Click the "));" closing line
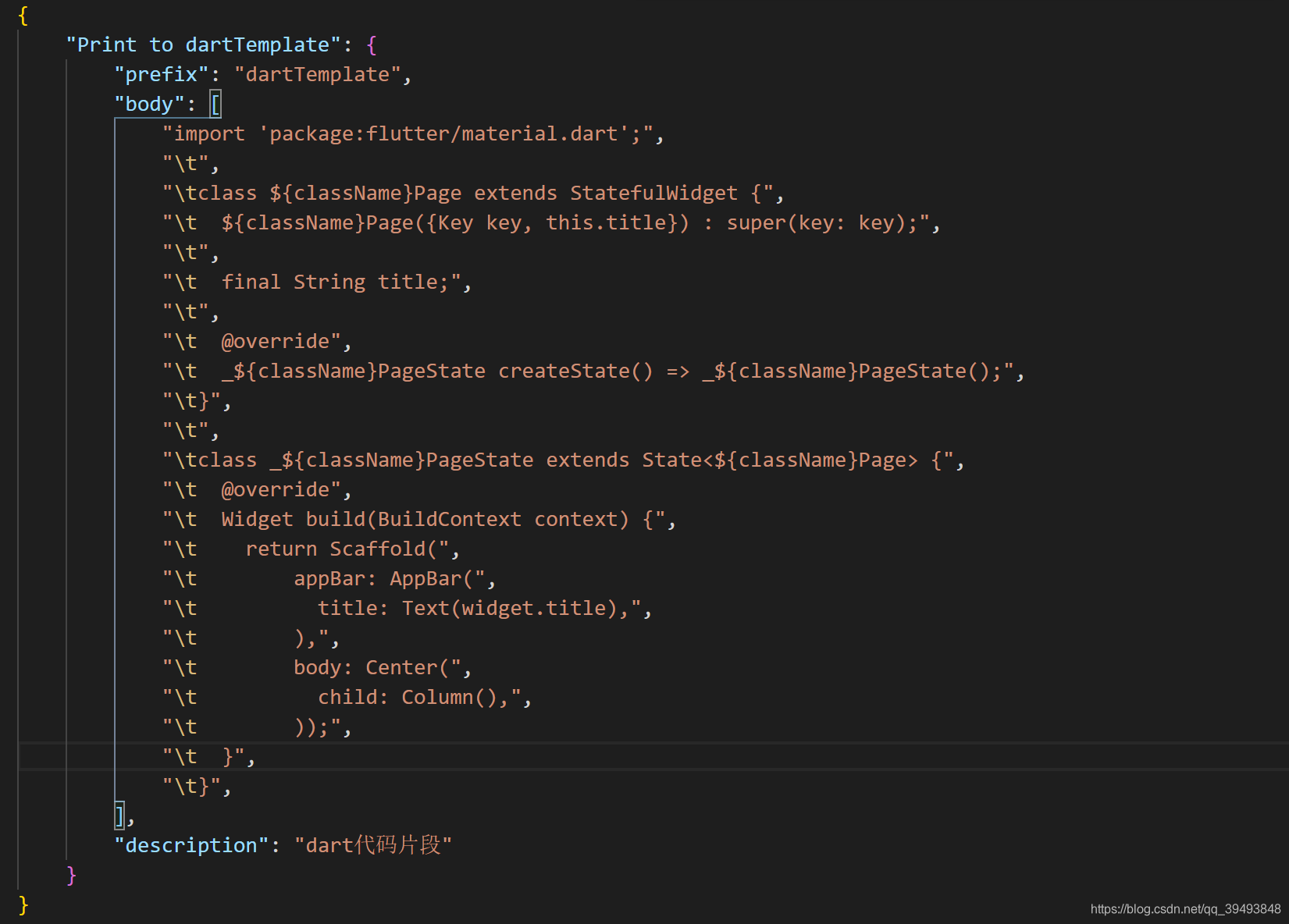1289x924 pixels. pyautogui.click(x=257, y=727)
